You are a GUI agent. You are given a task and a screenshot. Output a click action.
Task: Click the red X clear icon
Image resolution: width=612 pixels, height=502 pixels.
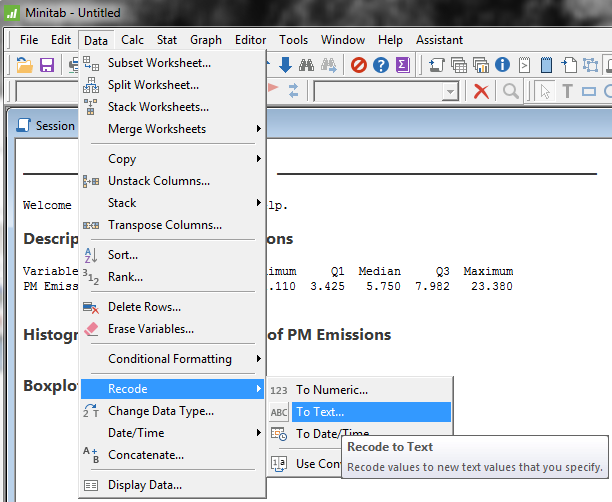point(481,92)
